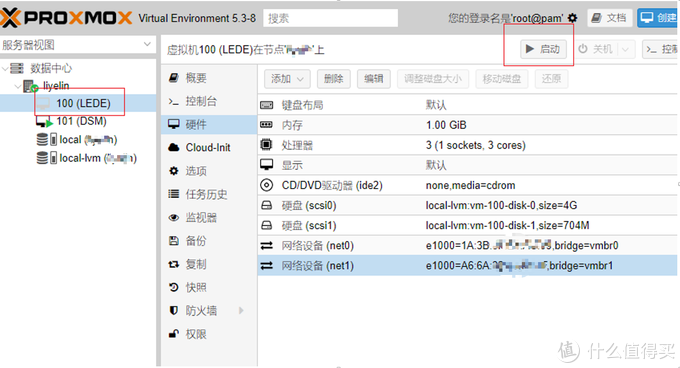The height and width of the screenshot is (368, 680).
Task: Click the scsi0 hard disk icon
Action: point(266,205)
